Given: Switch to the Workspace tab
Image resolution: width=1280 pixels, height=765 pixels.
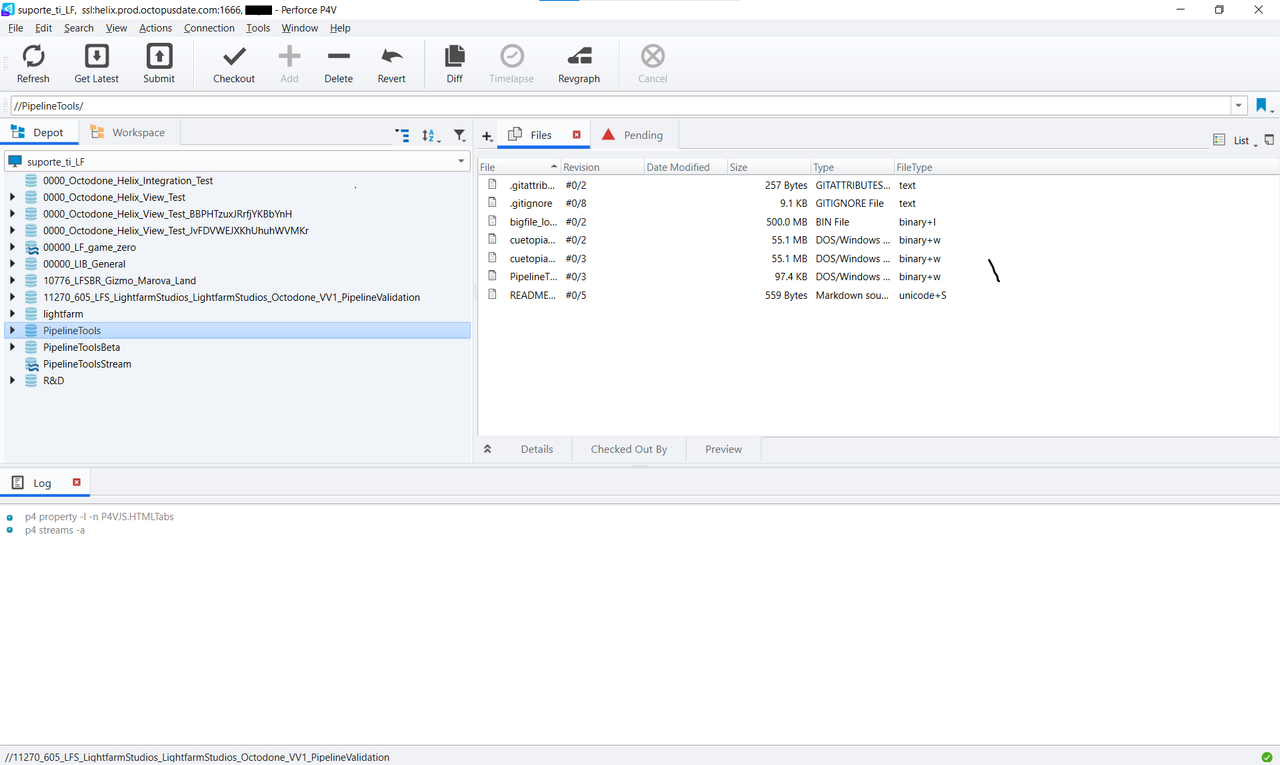Looking at the screenshot, I should [x=128, y=132].
